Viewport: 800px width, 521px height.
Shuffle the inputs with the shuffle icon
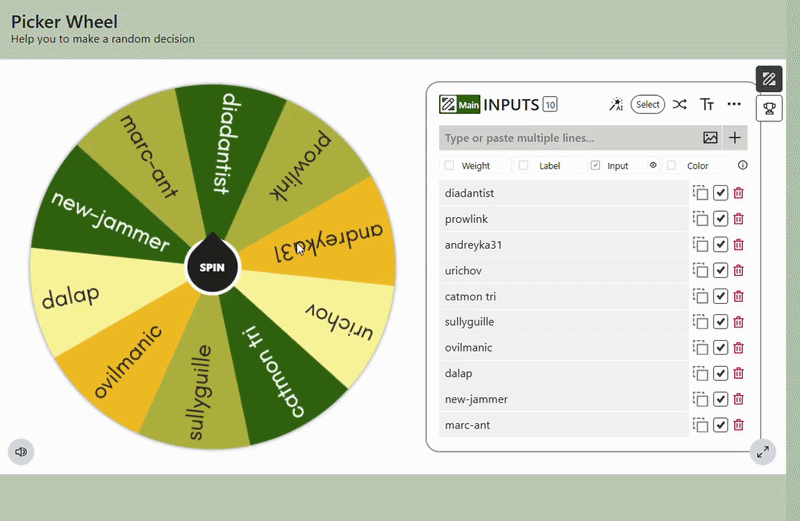[679, 105]
